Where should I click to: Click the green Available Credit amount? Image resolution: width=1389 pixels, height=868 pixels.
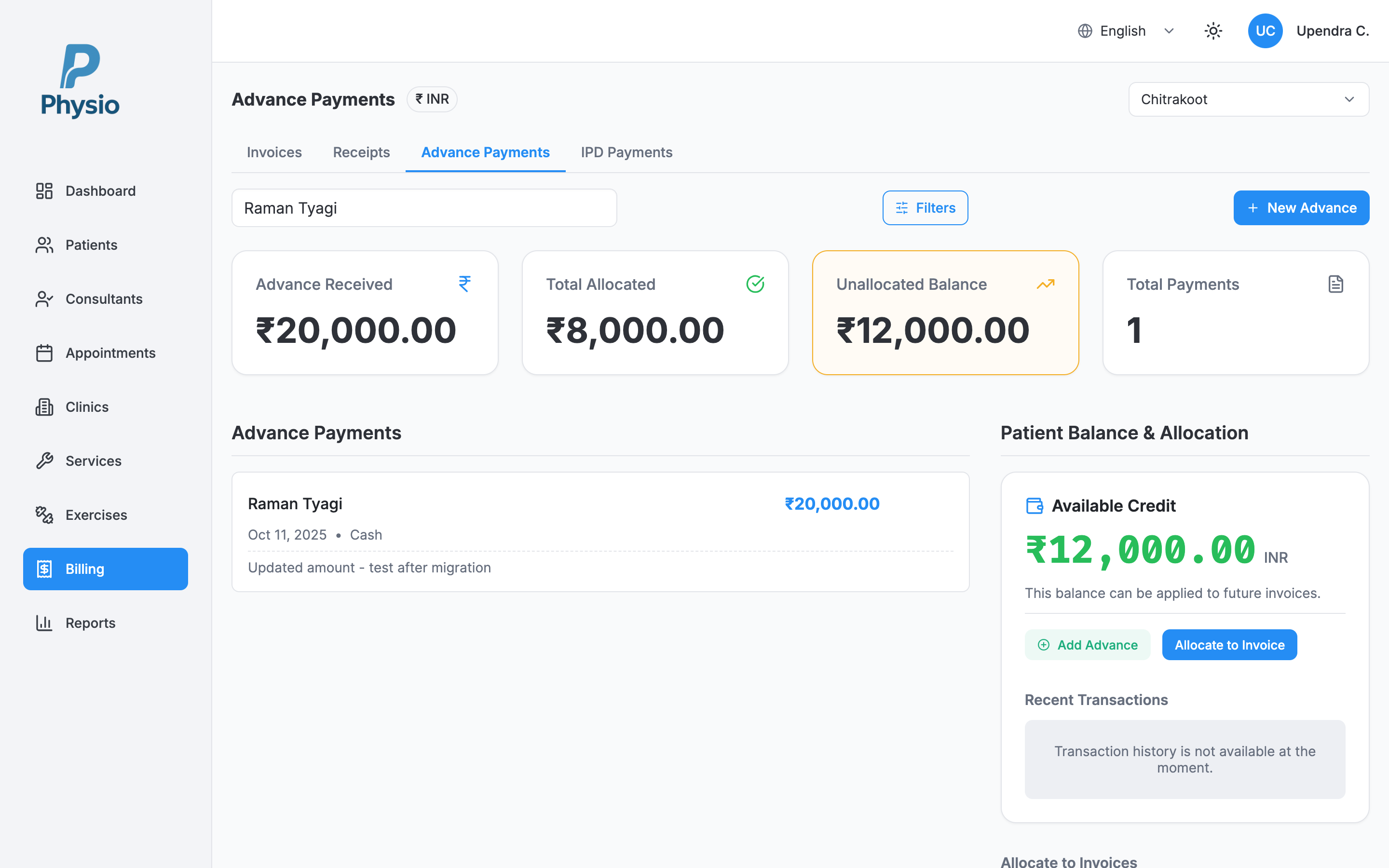coord(1139,550)
